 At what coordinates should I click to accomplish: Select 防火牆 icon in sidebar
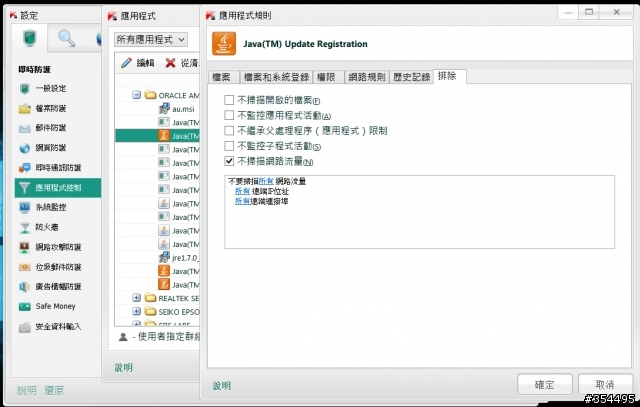tap(24, 227)
